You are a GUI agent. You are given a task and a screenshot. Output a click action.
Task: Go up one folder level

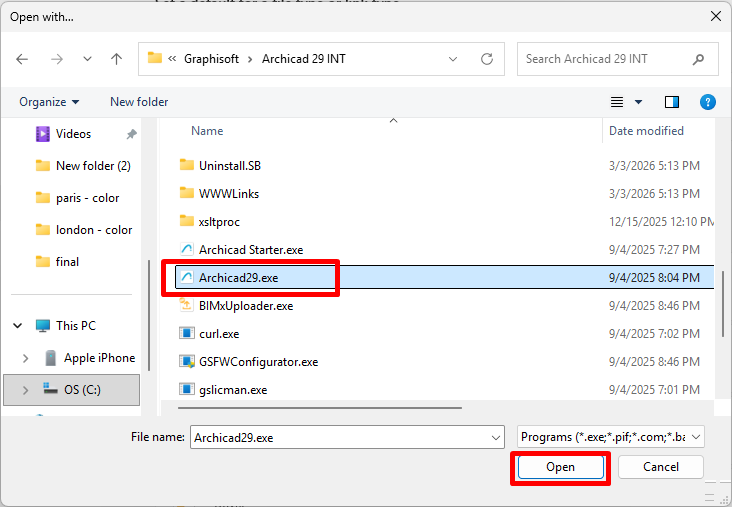pyautogui.click(x=116, y=59)
